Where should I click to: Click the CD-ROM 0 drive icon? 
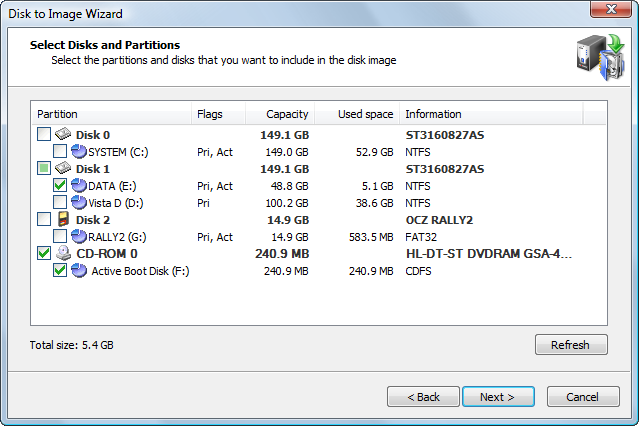(63, 254)
